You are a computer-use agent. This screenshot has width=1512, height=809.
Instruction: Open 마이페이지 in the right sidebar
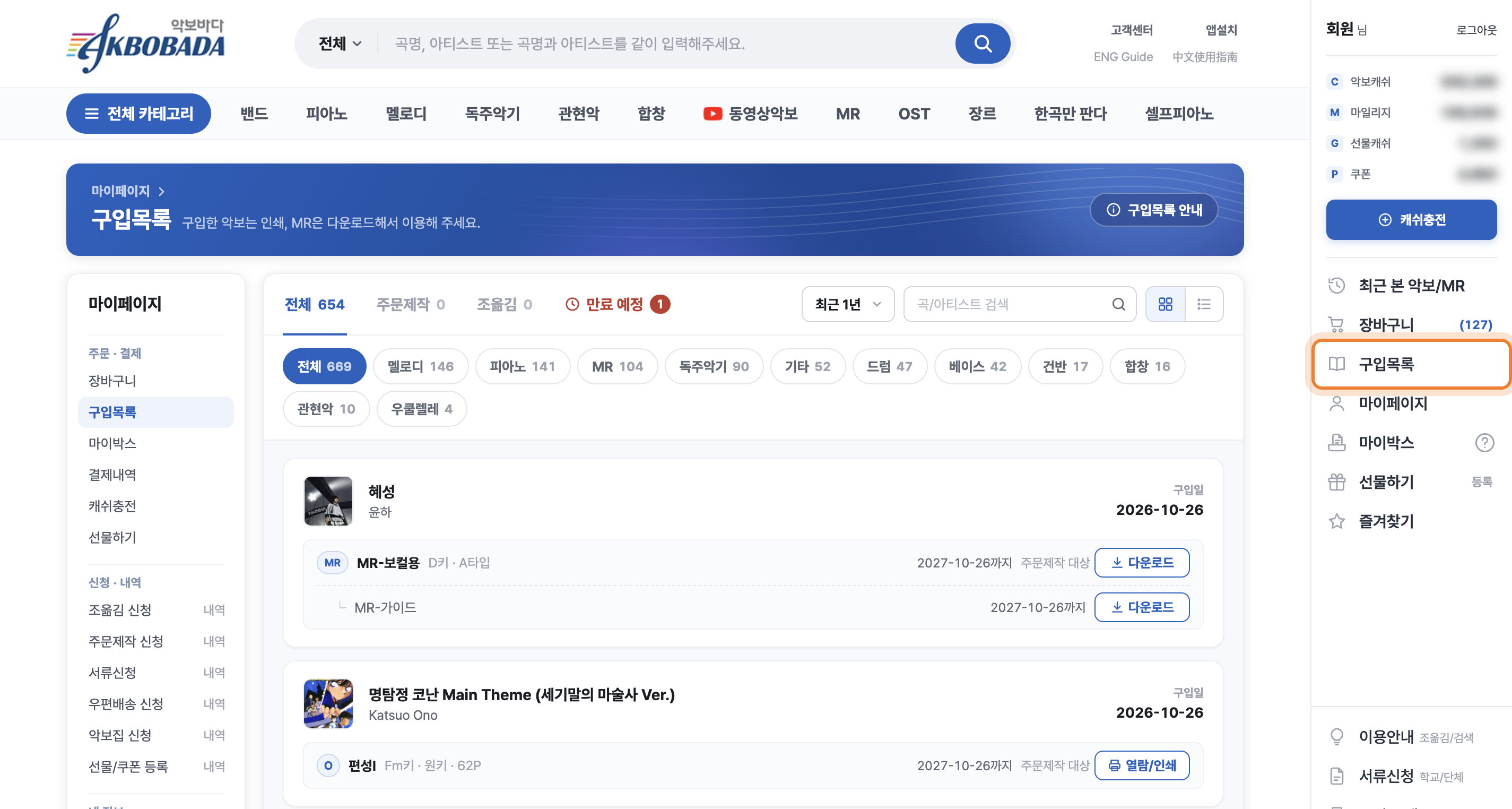point(1411,403)
